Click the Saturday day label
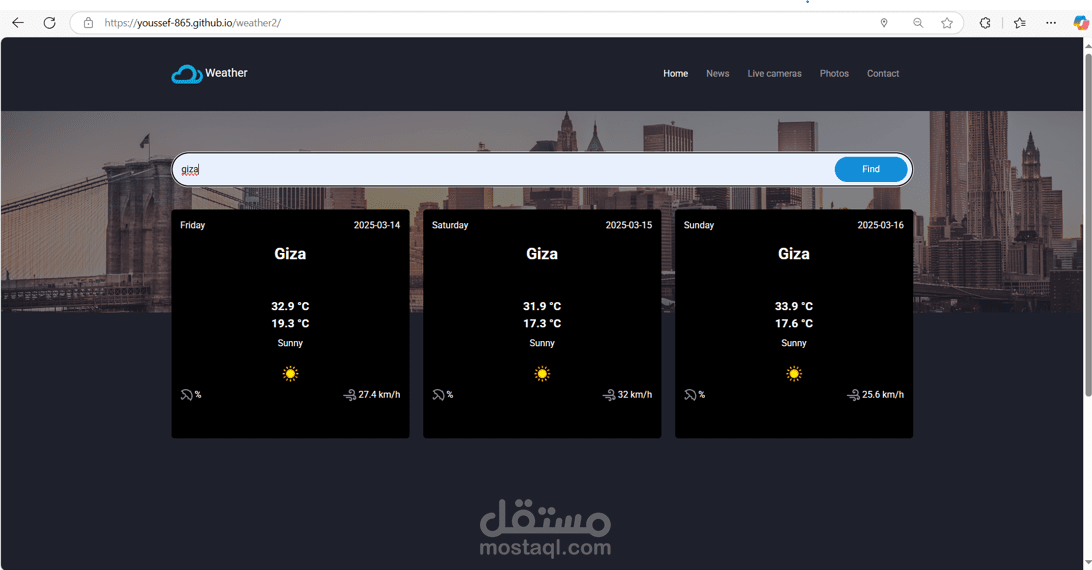Screen dimensions: 1092x570 (x=450, y=225)
